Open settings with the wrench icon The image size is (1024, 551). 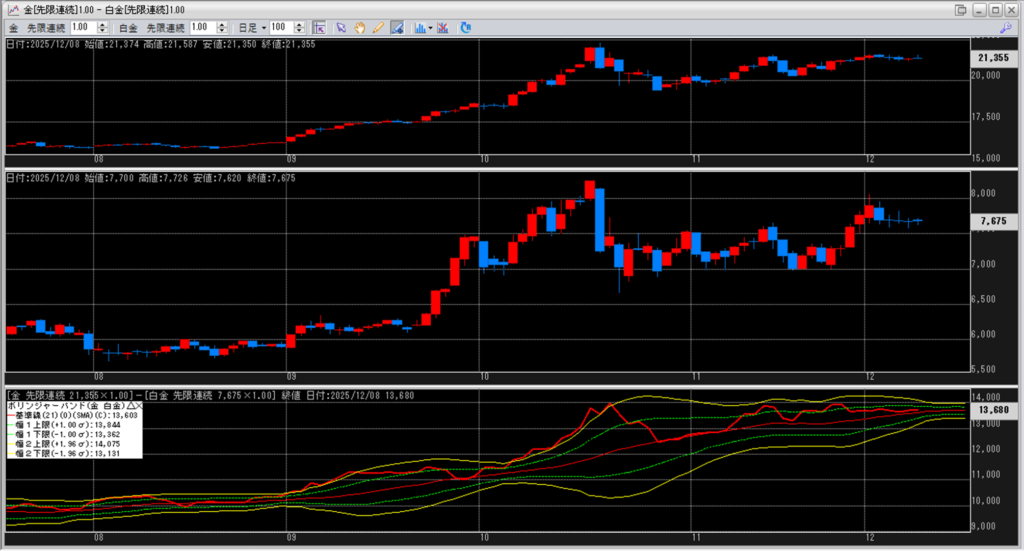coord(1006,27)
